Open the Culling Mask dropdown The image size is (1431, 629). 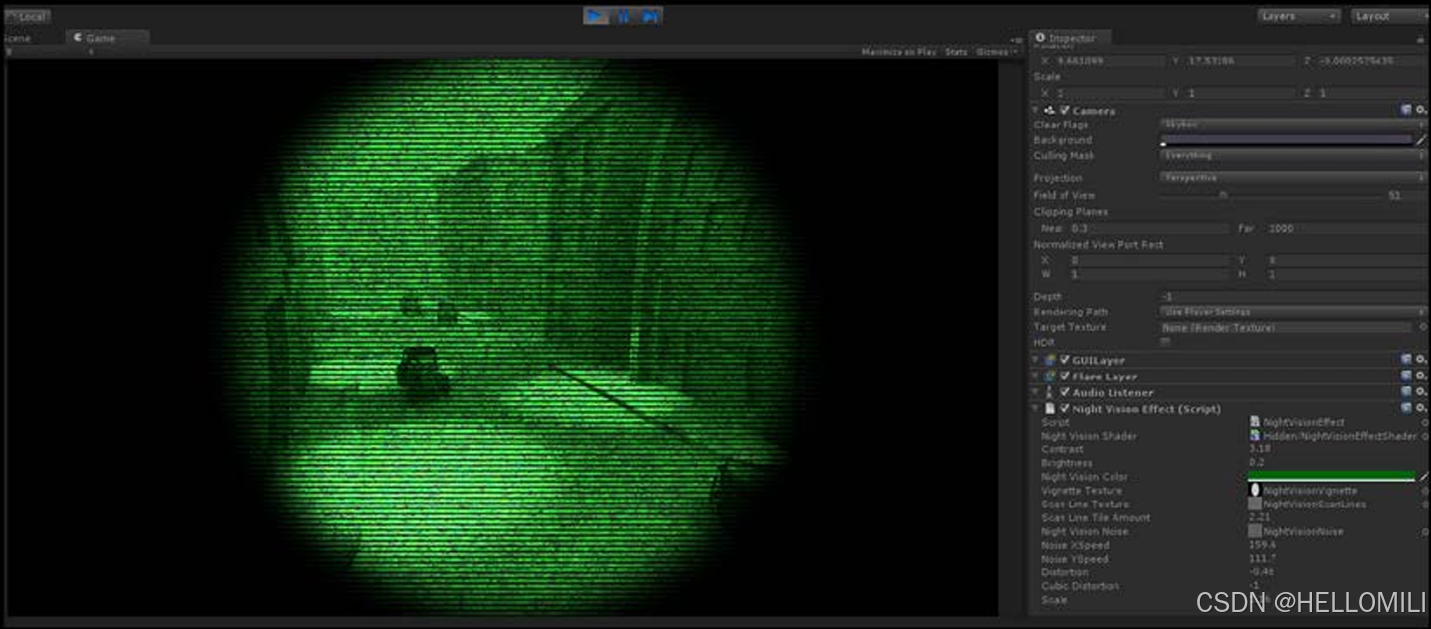(1294, 156)
